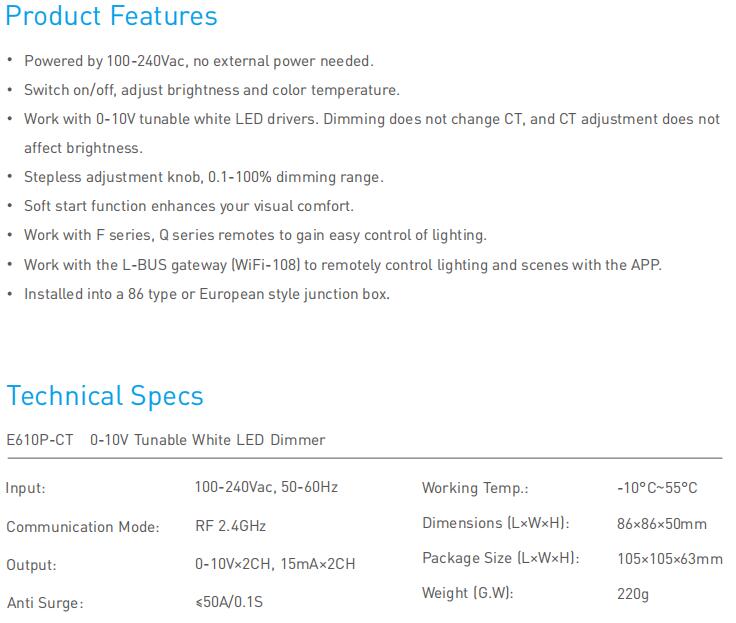Click the Working Temp. label

[x=475, y=488]
